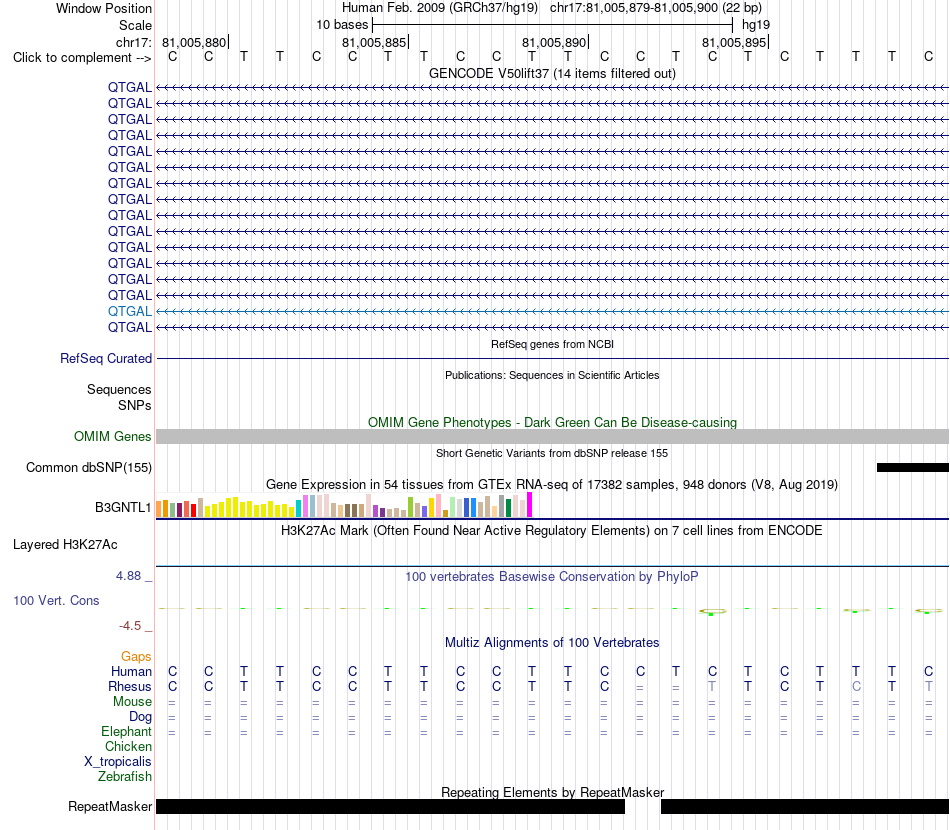Click 'Click to complement -->' to complement bases
950x830 pixels.
pyautogui.click(x=82, y=58)
